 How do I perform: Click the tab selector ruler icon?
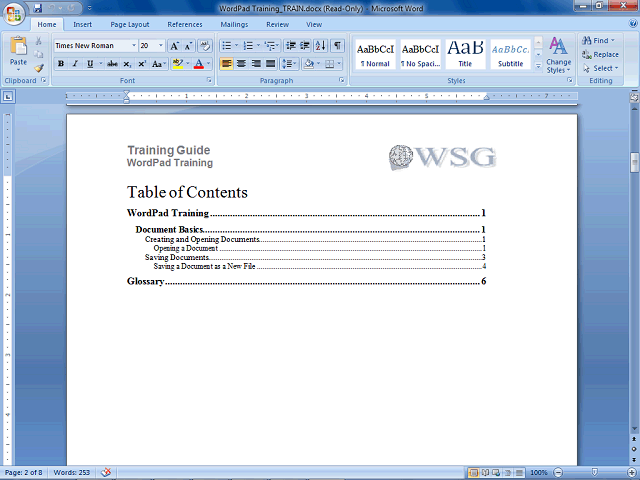[x=8, y=96]
